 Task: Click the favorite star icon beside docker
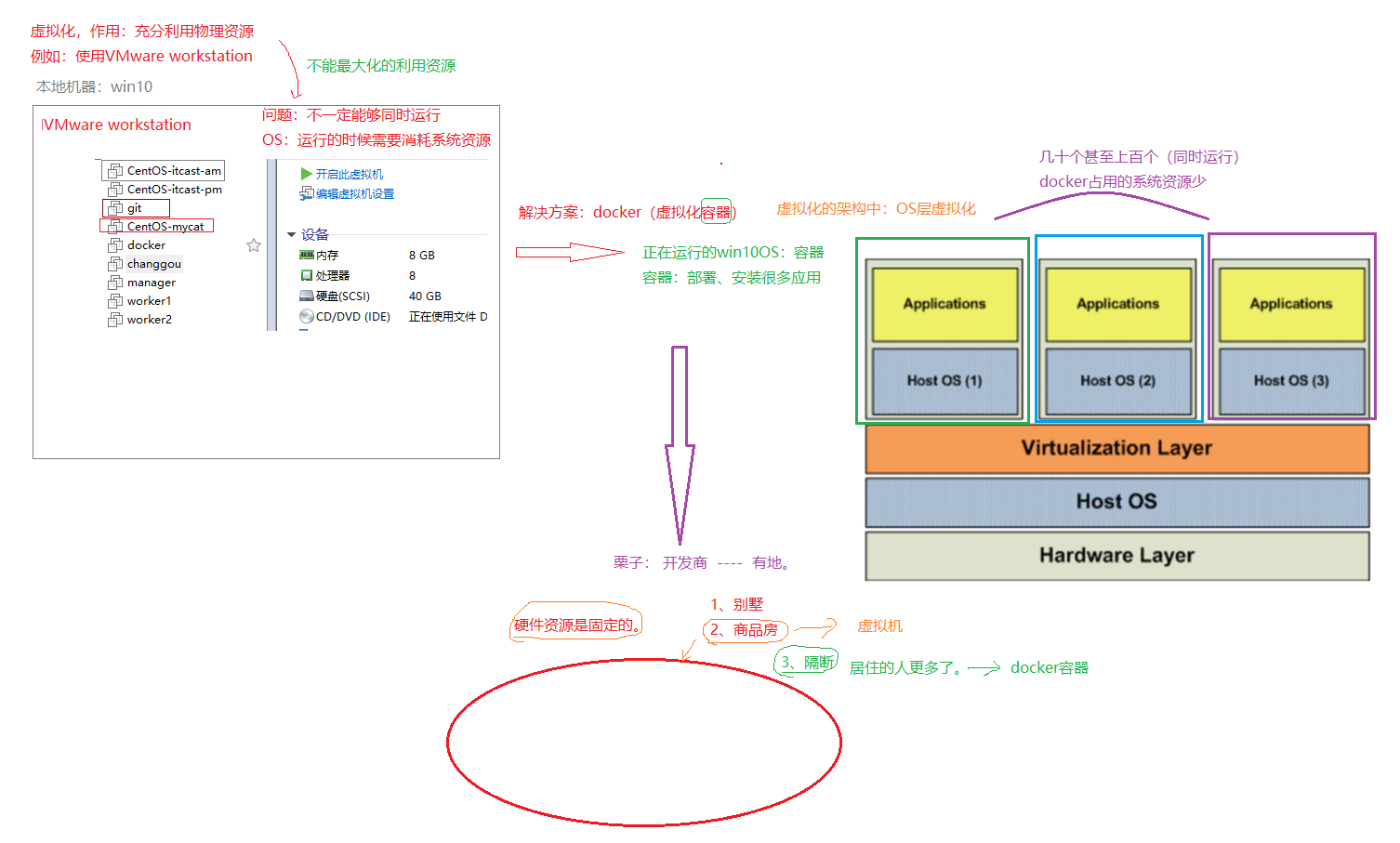pyautogui.click(x=254, y=245)
